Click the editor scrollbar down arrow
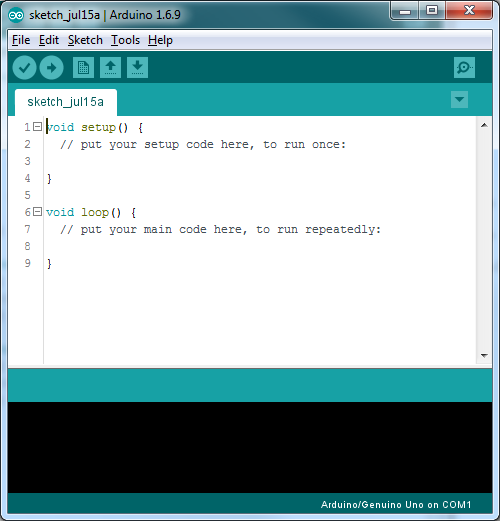500x521 pixels. pyautogui.click(x=484, y=356)
